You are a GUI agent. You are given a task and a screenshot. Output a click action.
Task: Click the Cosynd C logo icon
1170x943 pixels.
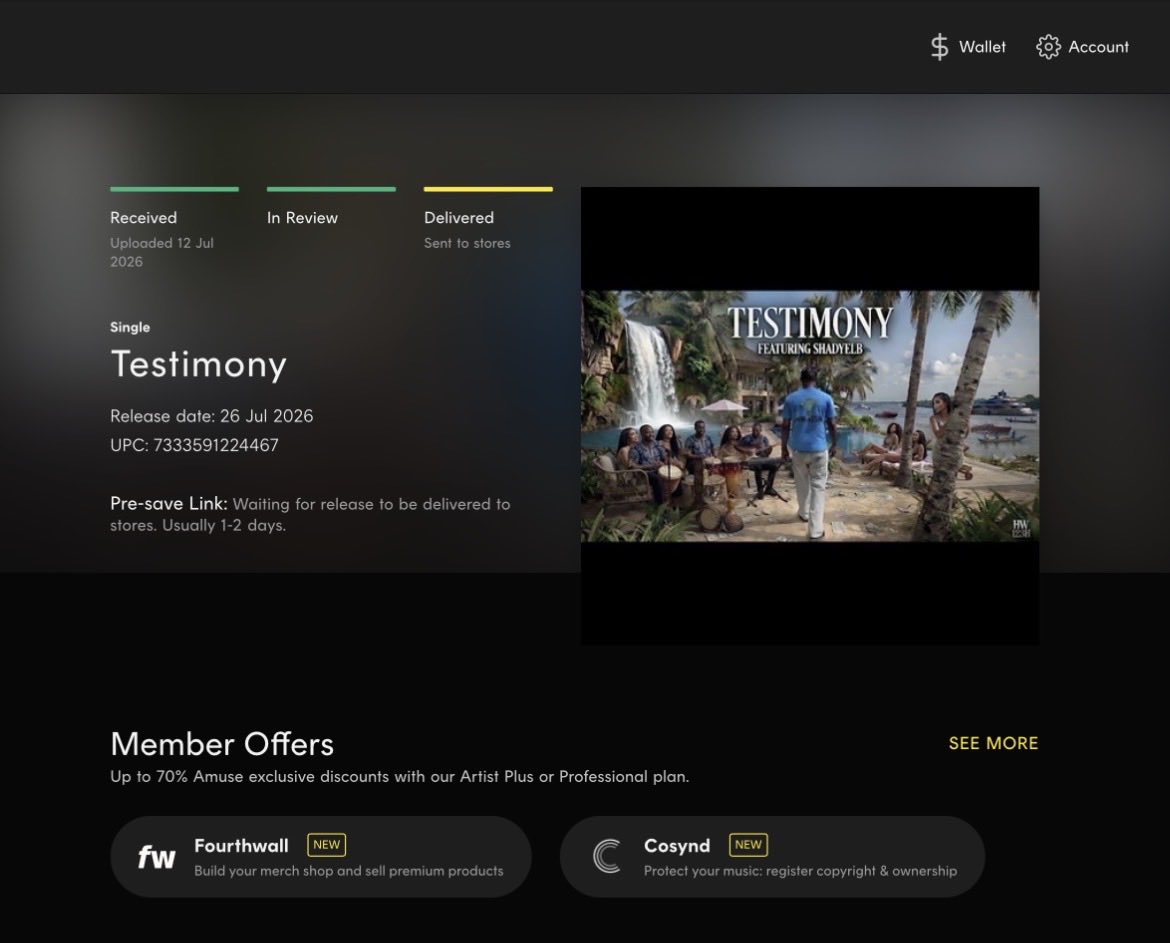(x=607, y=856)
